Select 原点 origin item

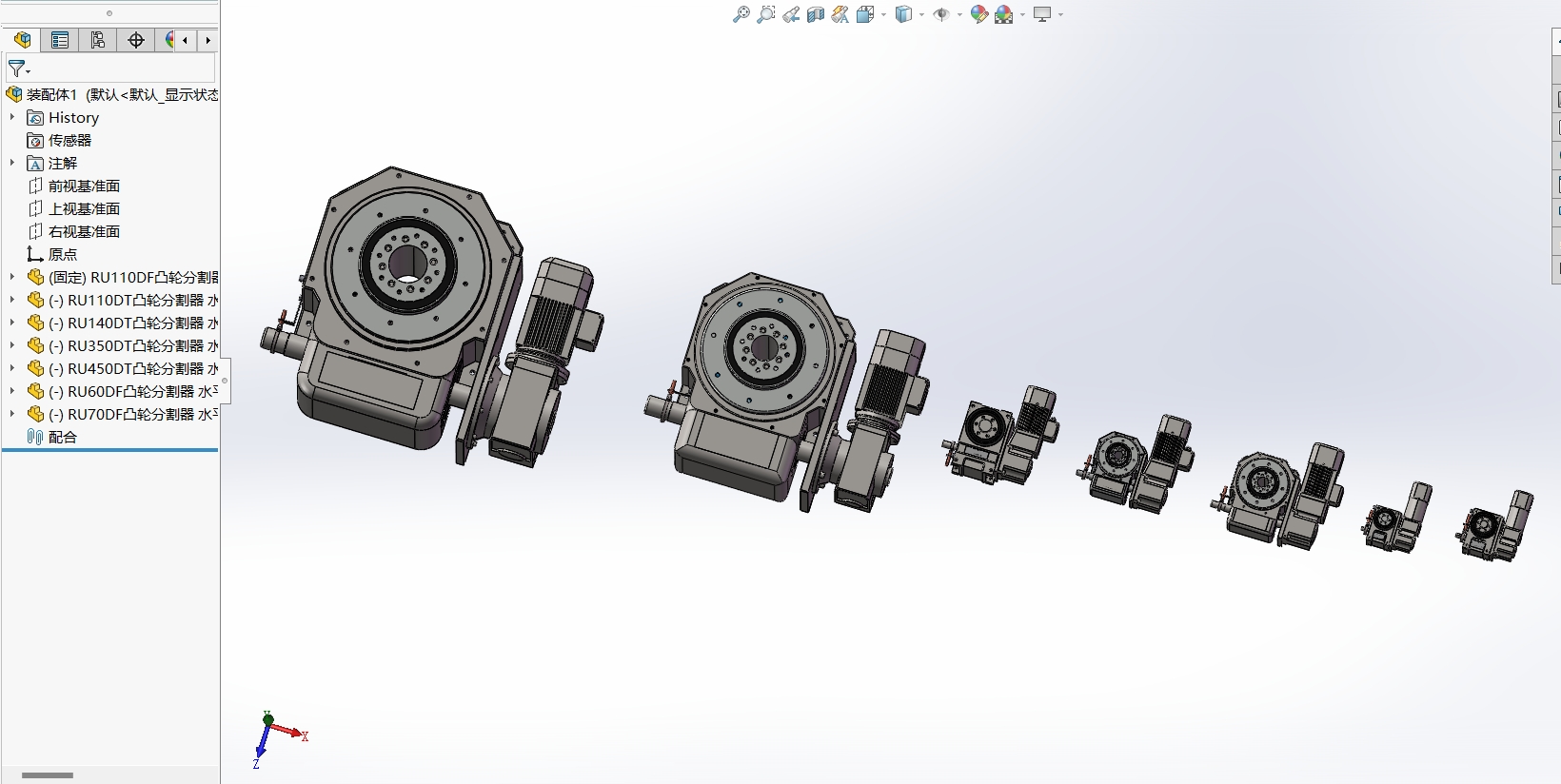coord(63,254)
